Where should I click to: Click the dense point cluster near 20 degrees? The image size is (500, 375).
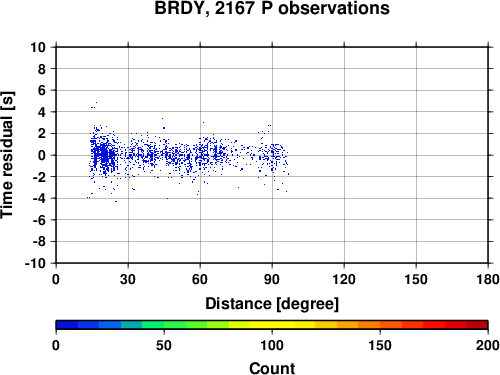(104, 155)
